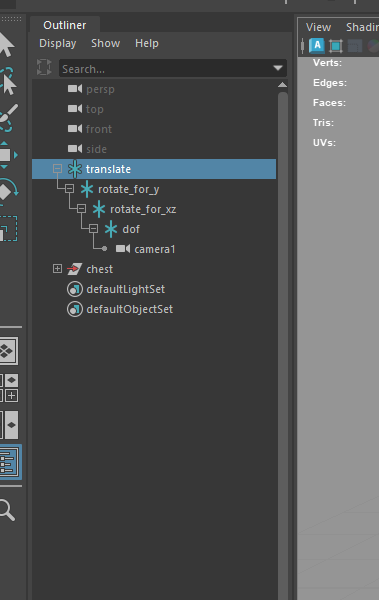Choose the two pane side-by-side layout icon
The height and width of the screenshot is (600, 379).
[x=9, y=425]
